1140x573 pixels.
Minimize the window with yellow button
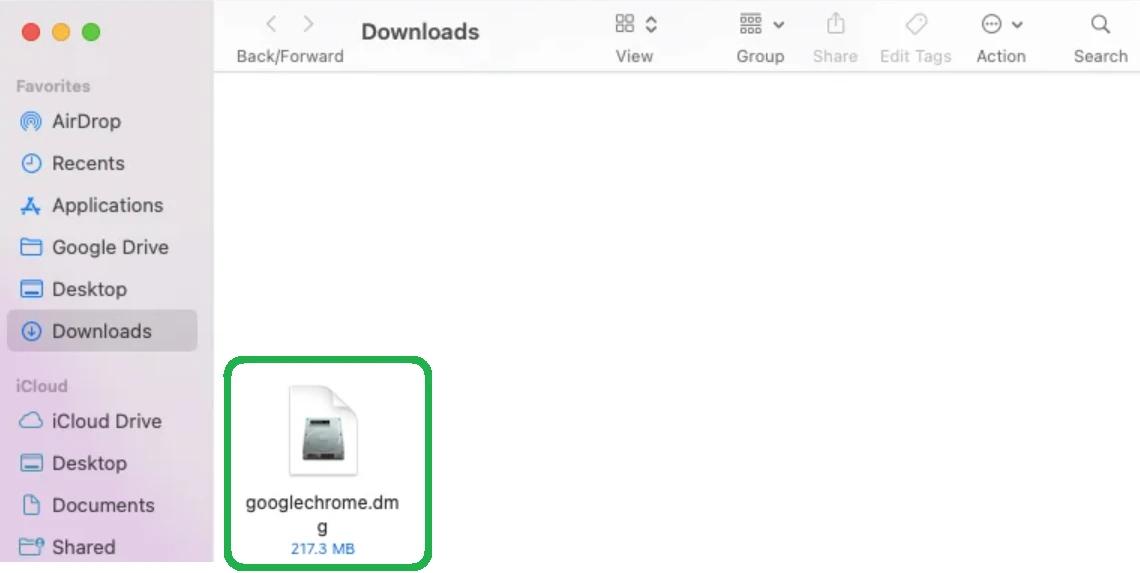(61, 32)
